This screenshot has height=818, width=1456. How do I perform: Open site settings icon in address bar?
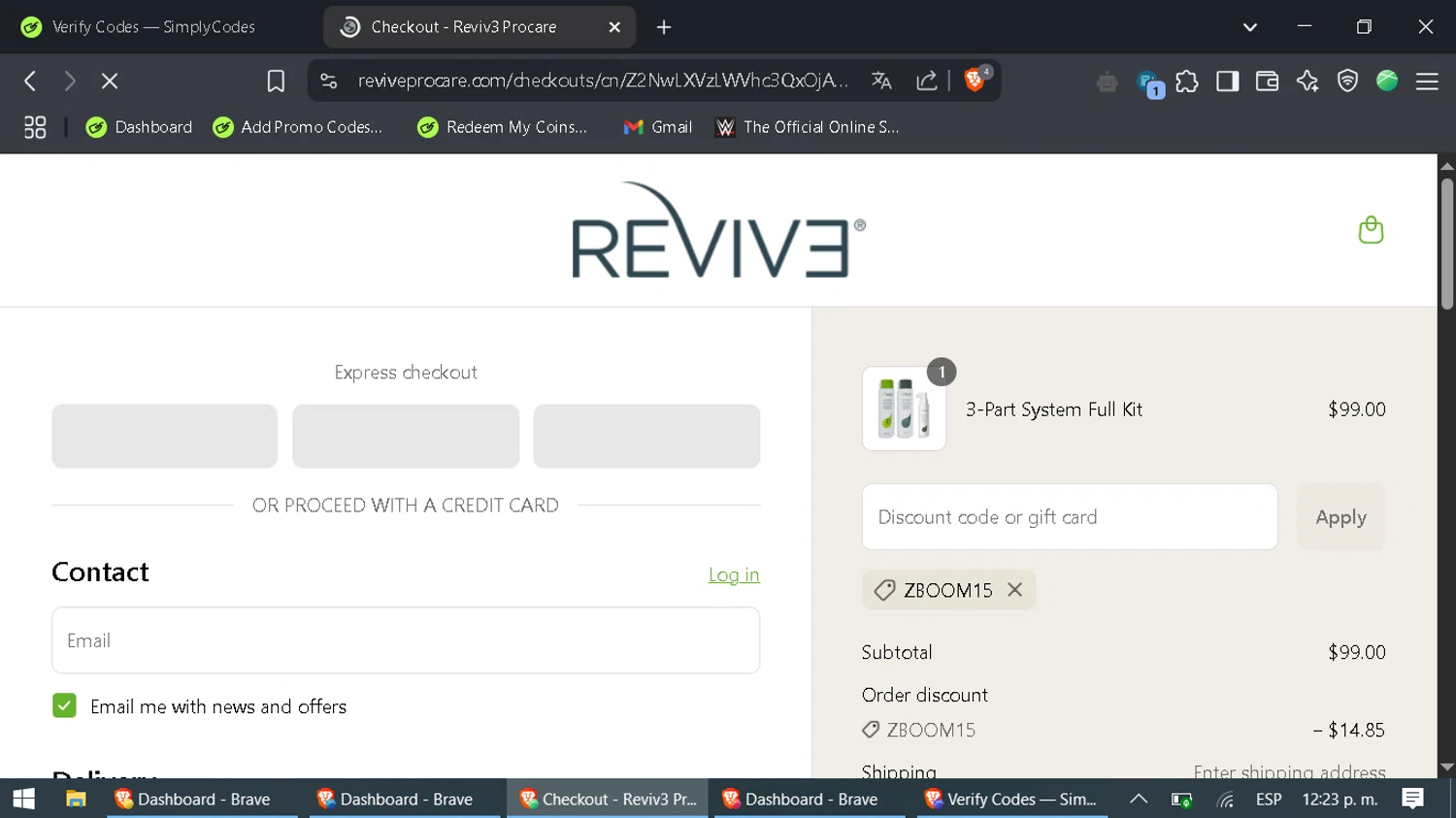(329, 82)
